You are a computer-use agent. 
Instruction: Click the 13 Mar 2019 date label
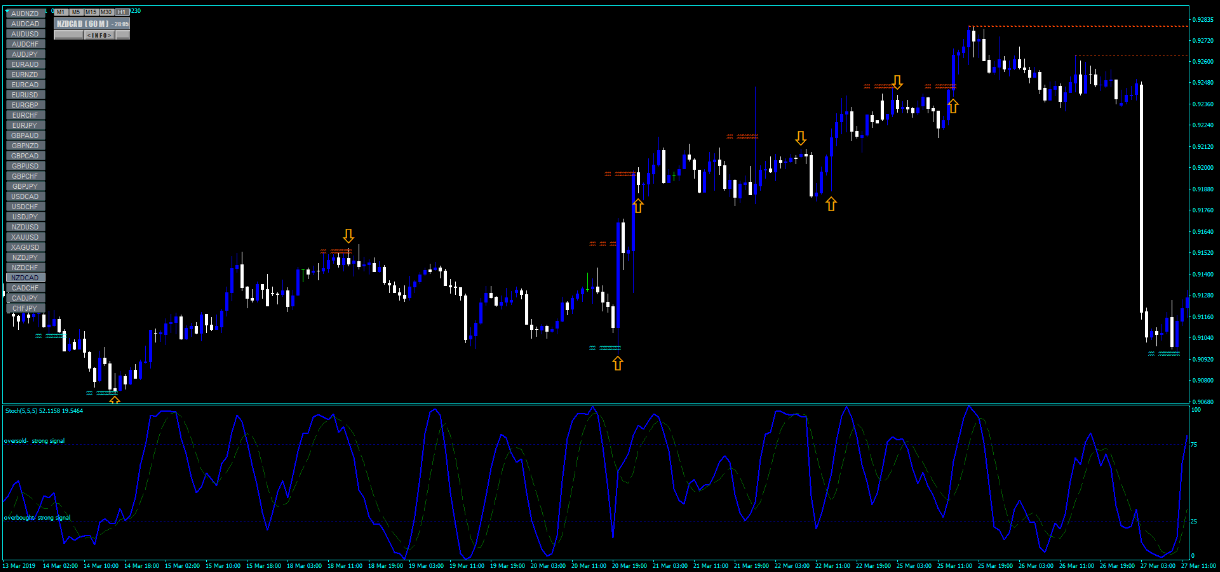pos(21,566)
